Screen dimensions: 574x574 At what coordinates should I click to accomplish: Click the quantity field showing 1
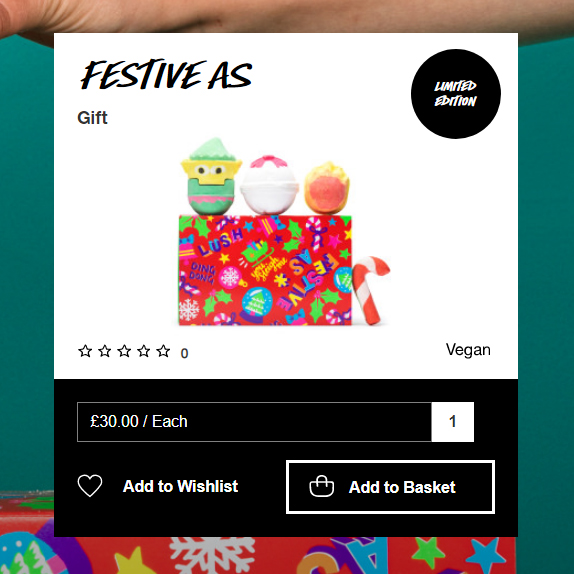click(x=453, y=422)
